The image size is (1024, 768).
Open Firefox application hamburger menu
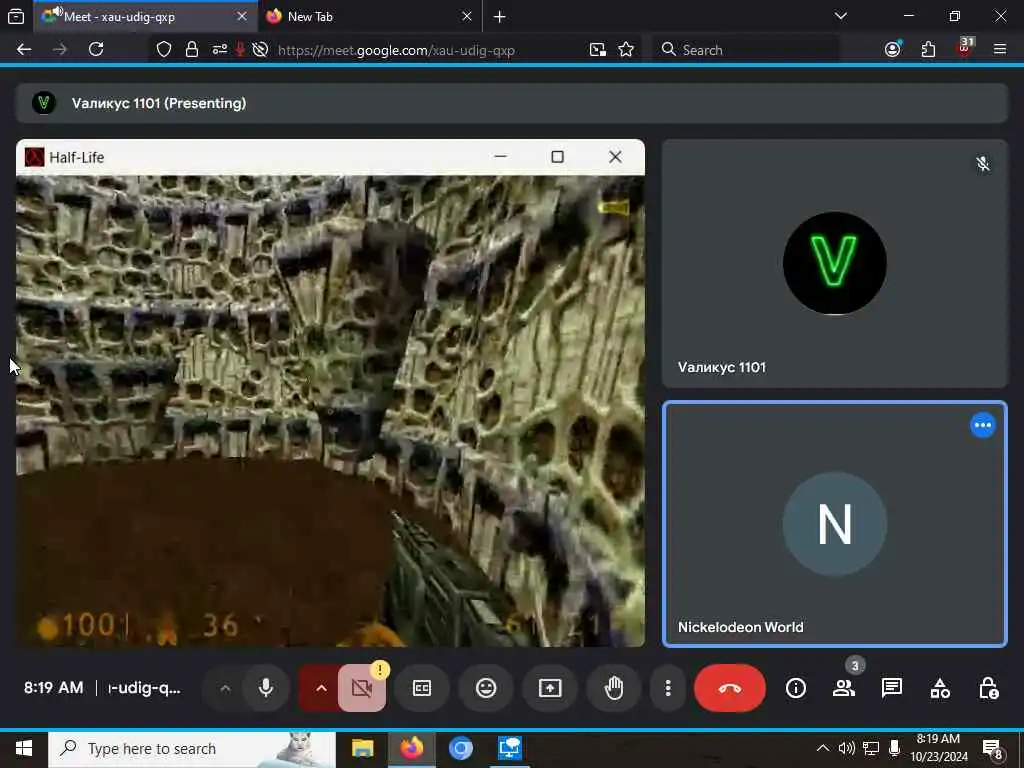1000,50
